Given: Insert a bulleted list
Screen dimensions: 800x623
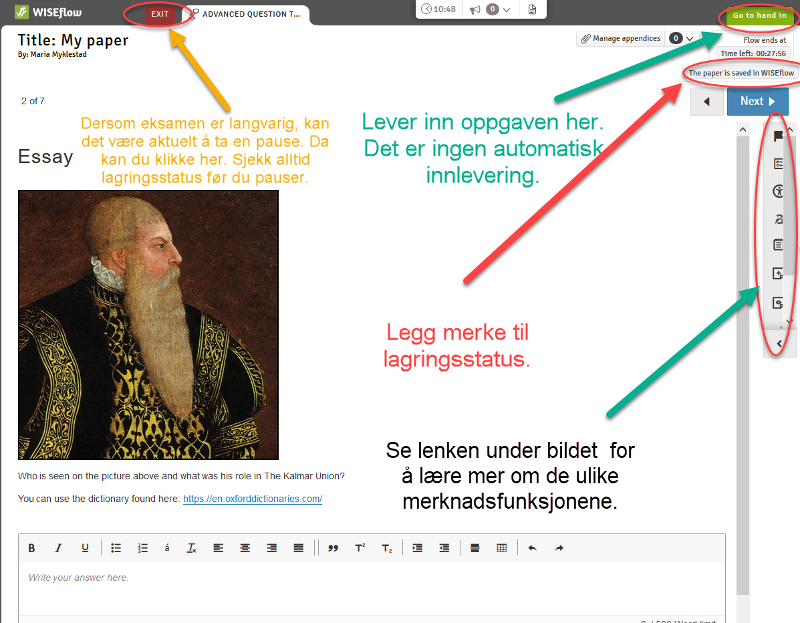Looking at the screenshot, I should coord(116,548).
